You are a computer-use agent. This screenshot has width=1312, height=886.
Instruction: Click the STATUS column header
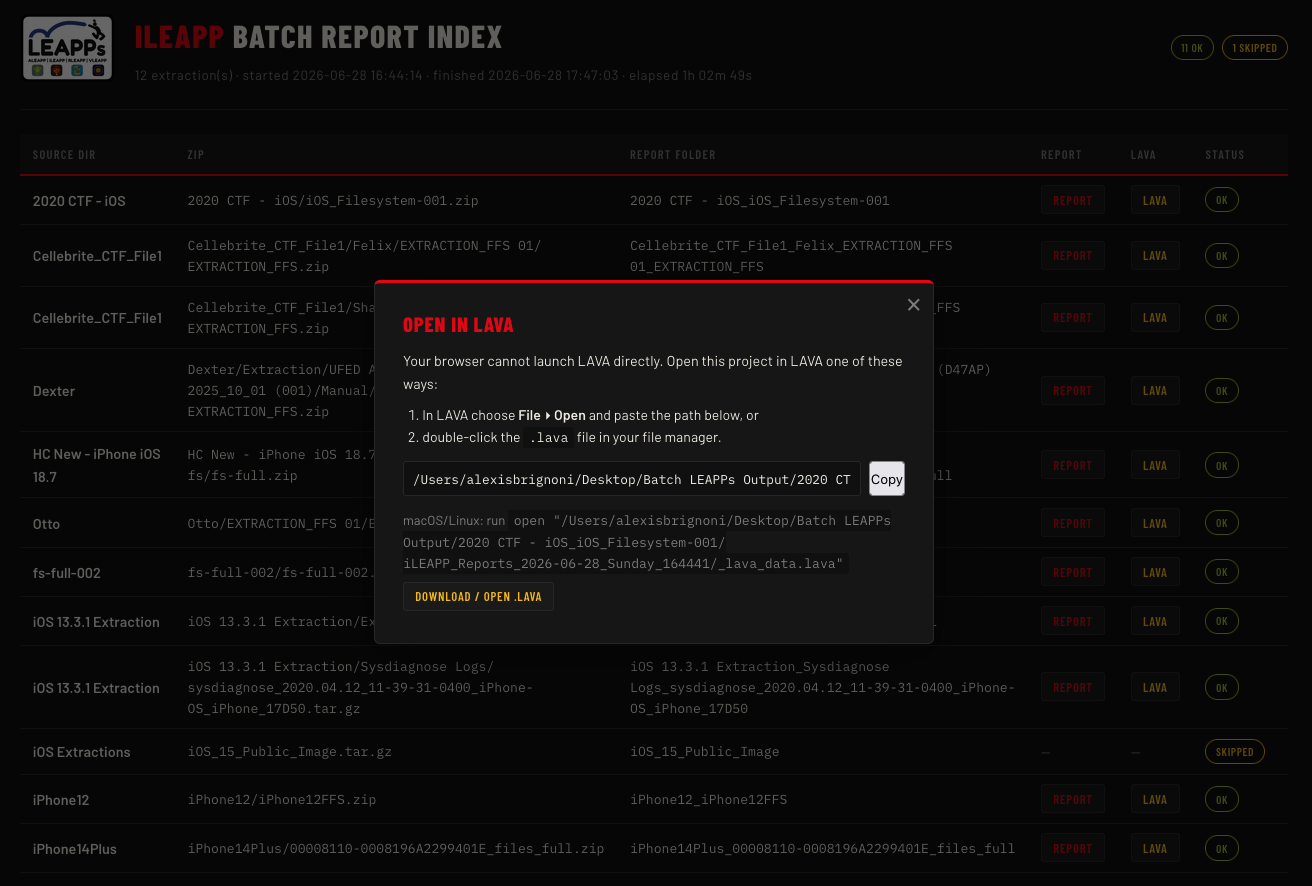coord(1225,155)
